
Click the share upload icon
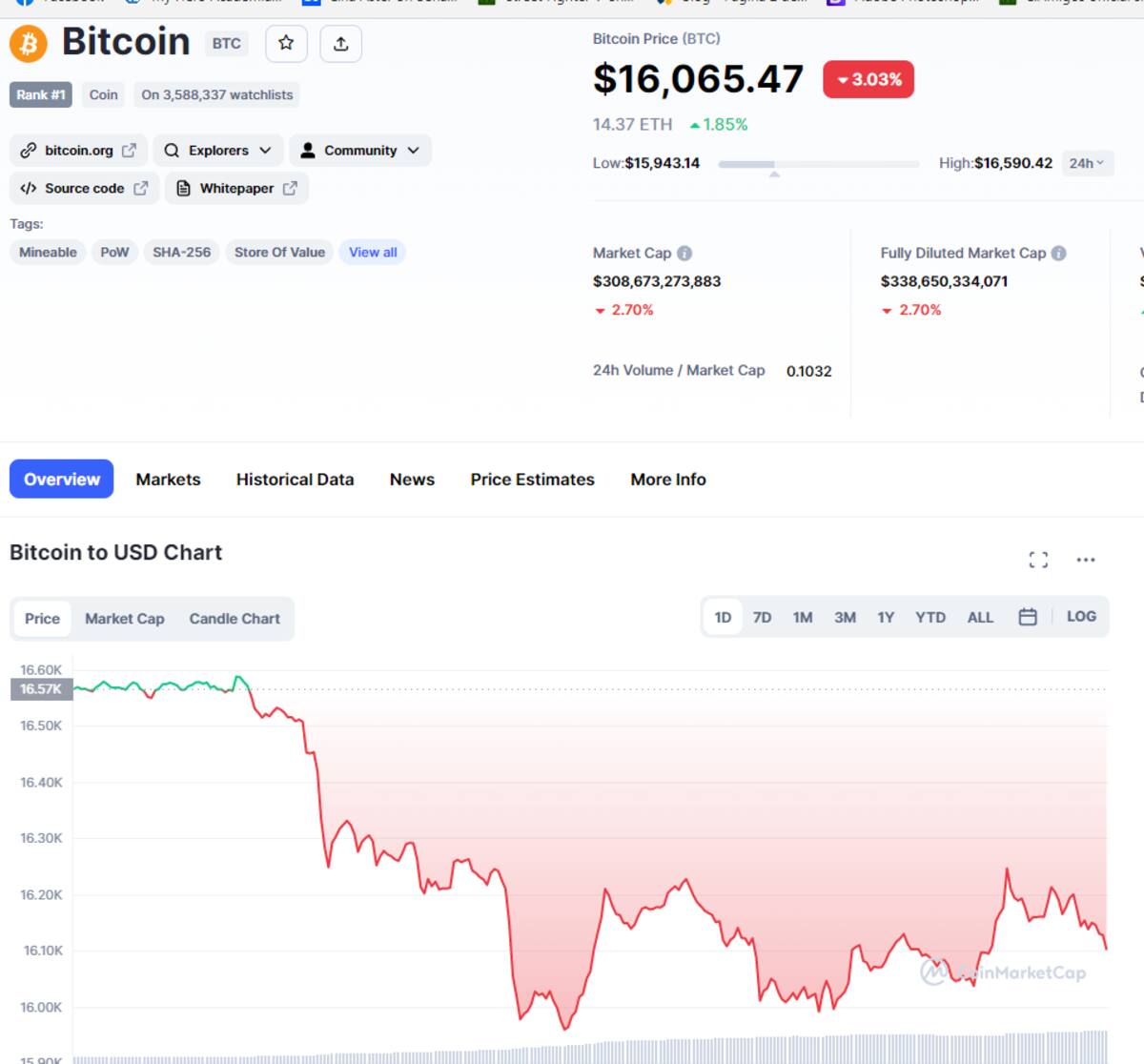(341, 43)
